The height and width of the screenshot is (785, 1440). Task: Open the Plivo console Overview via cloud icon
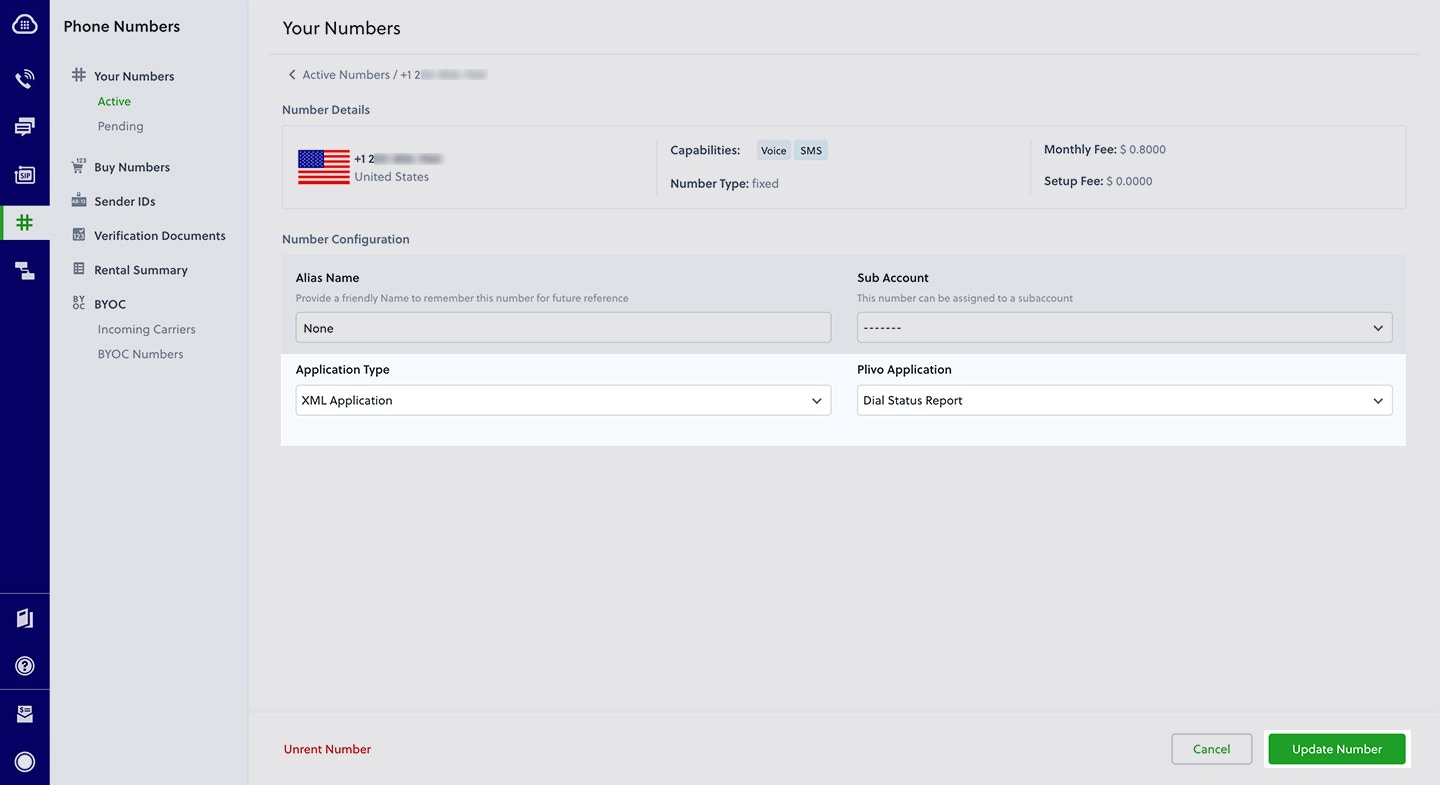click(x=24, y=24)
